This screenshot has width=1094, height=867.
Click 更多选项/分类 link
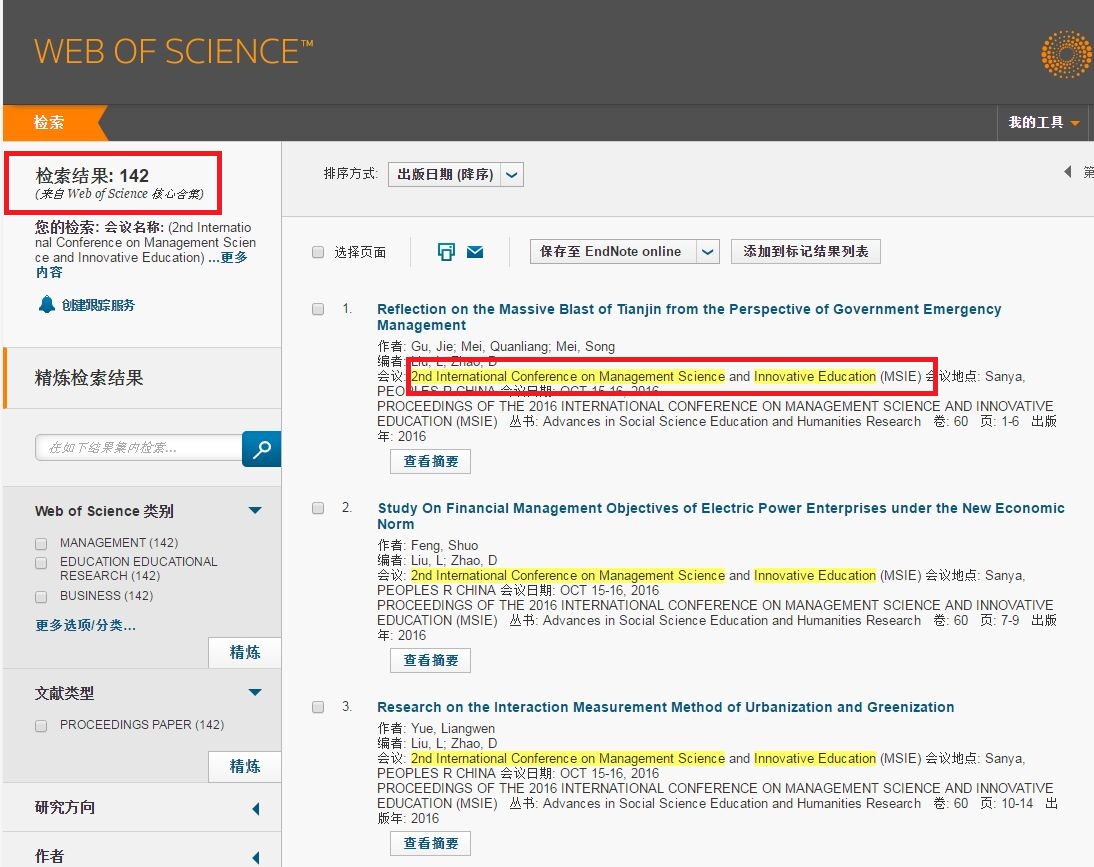(x=86, y=625)
